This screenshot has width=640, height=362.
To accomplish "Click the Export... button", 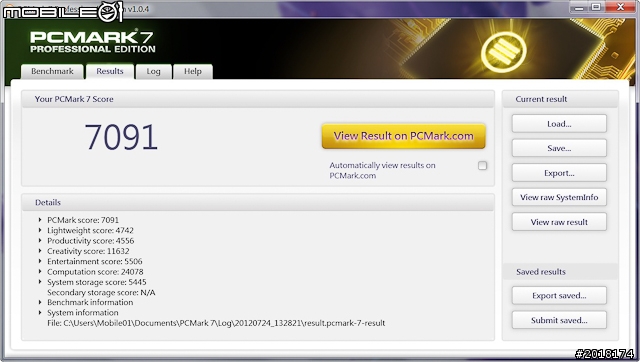I will 559,173.
